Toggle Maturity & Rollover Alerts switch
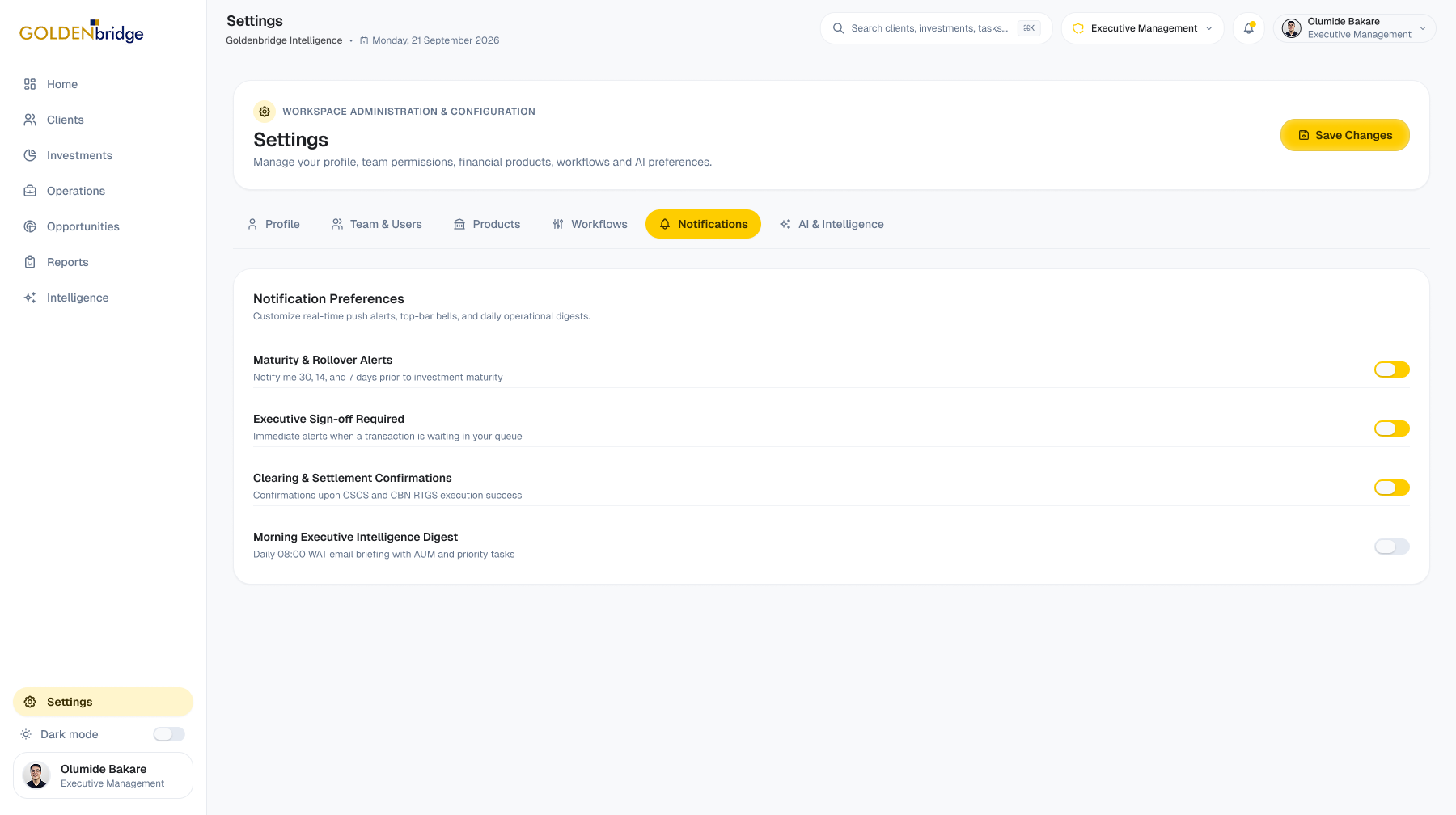The image size is (1456, 815). 1392,369
